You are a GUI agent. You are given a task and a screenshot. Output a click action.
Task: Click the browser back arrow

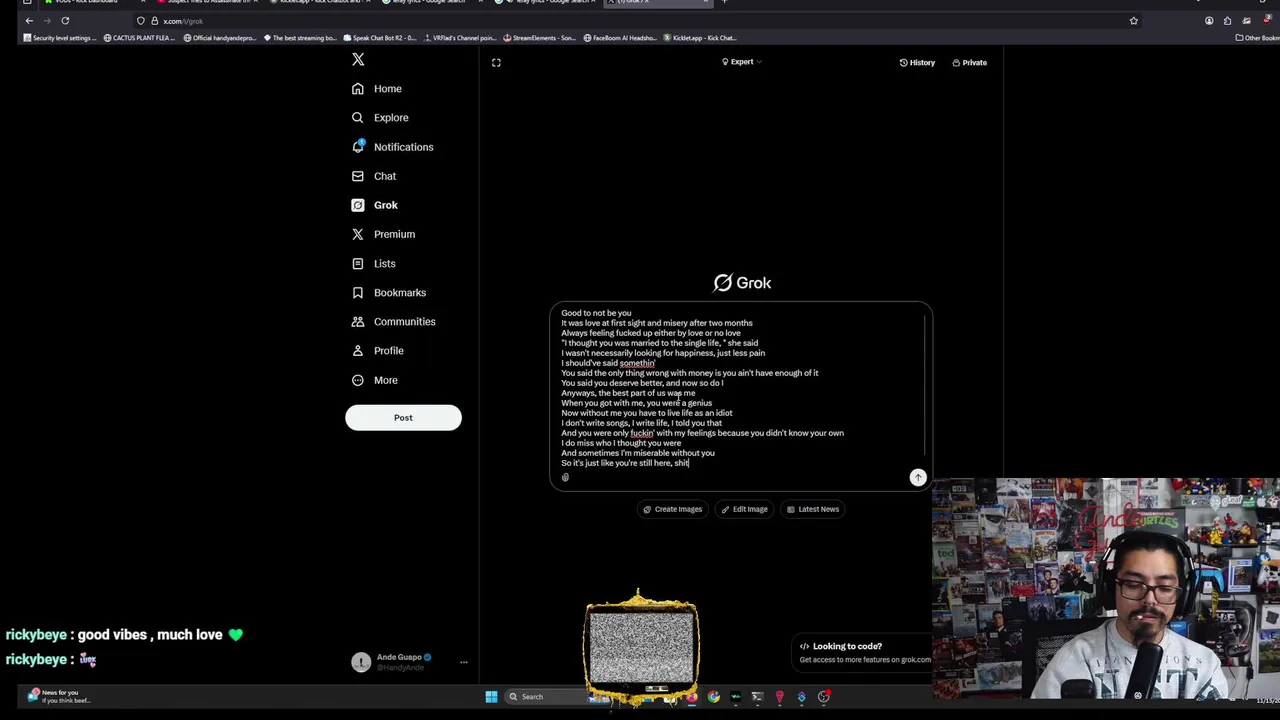[29, 20]
